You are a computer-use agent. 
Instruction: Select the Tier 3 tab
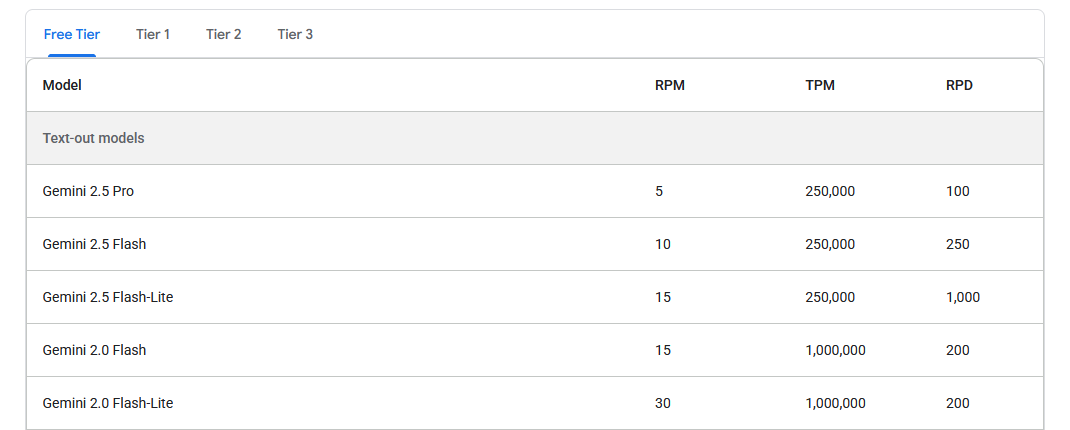point(295,34)
